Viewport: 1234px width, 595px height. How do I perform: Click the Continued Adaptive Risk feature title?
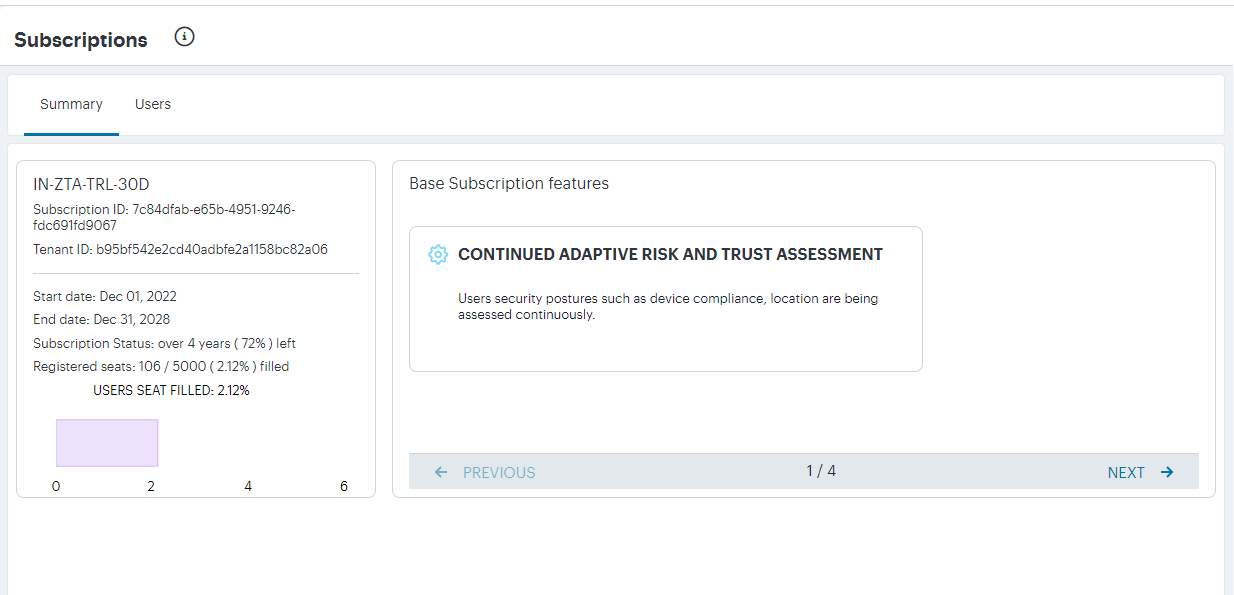click(670, 255)
